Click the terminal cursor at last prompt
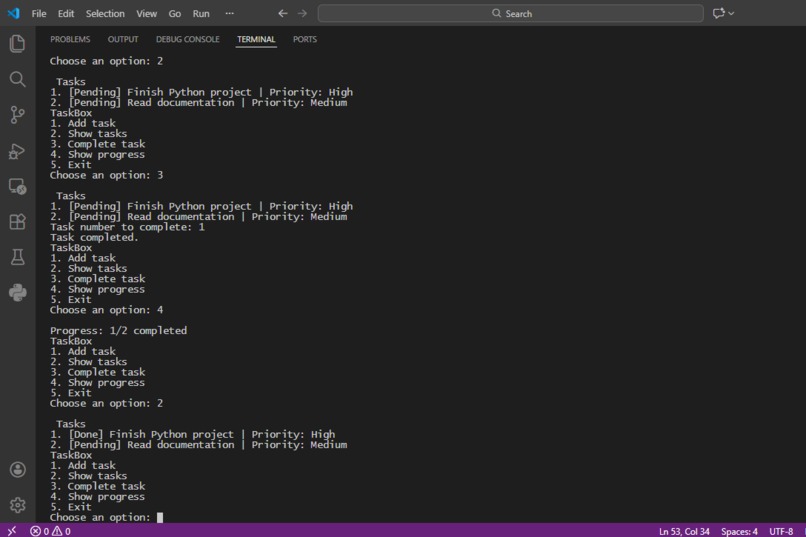The image size is (806, 537). pyautogui.click(x=160, y=517)
